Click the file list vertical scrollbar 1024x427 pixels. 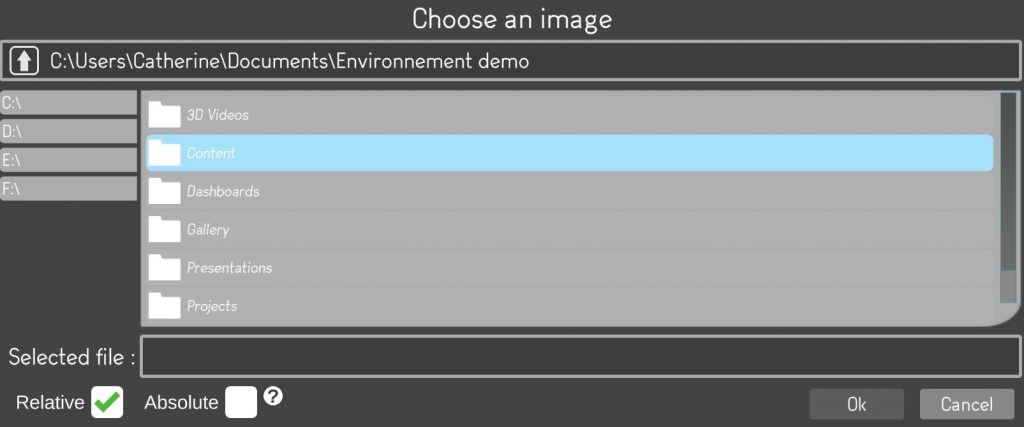pyautogui.click(x=1008, y=197)
